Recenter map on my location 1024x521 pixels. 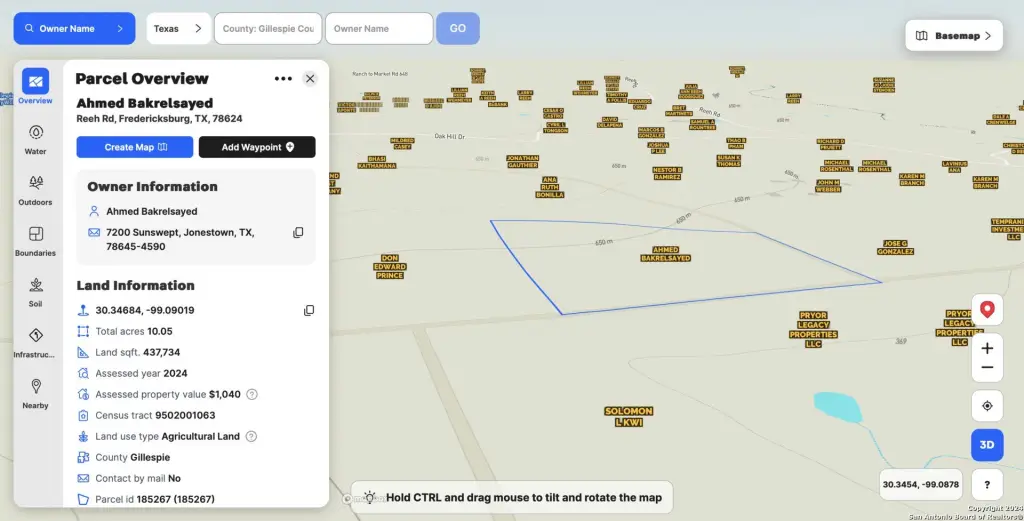(x=987, y=406)
